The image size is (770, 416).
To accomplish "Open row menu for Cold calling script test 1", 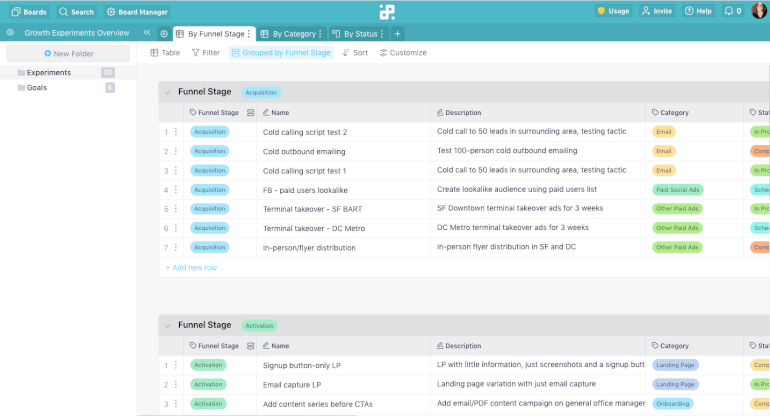I will pyautogui.click(x=176, y=170).
